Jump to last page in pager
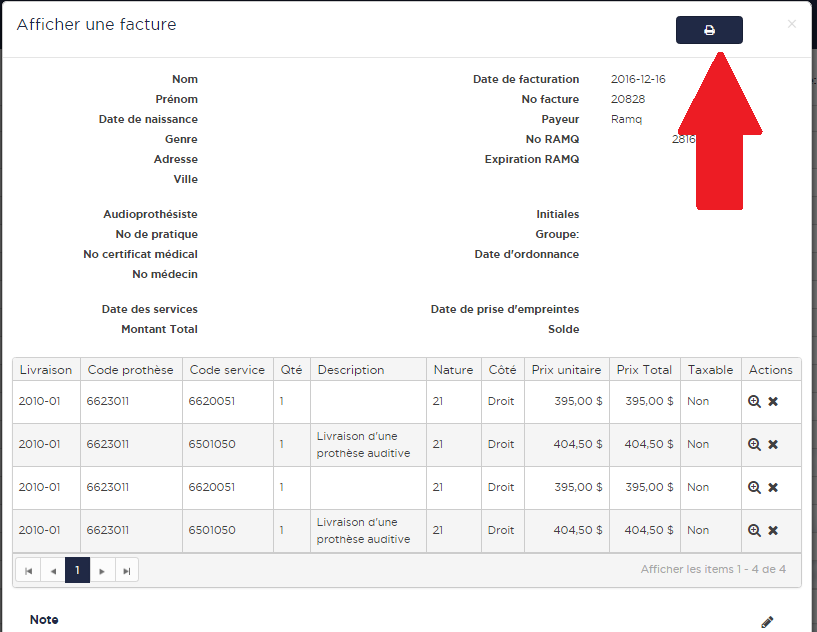Screen dimensions: 817x632 [x=126, y=570]
